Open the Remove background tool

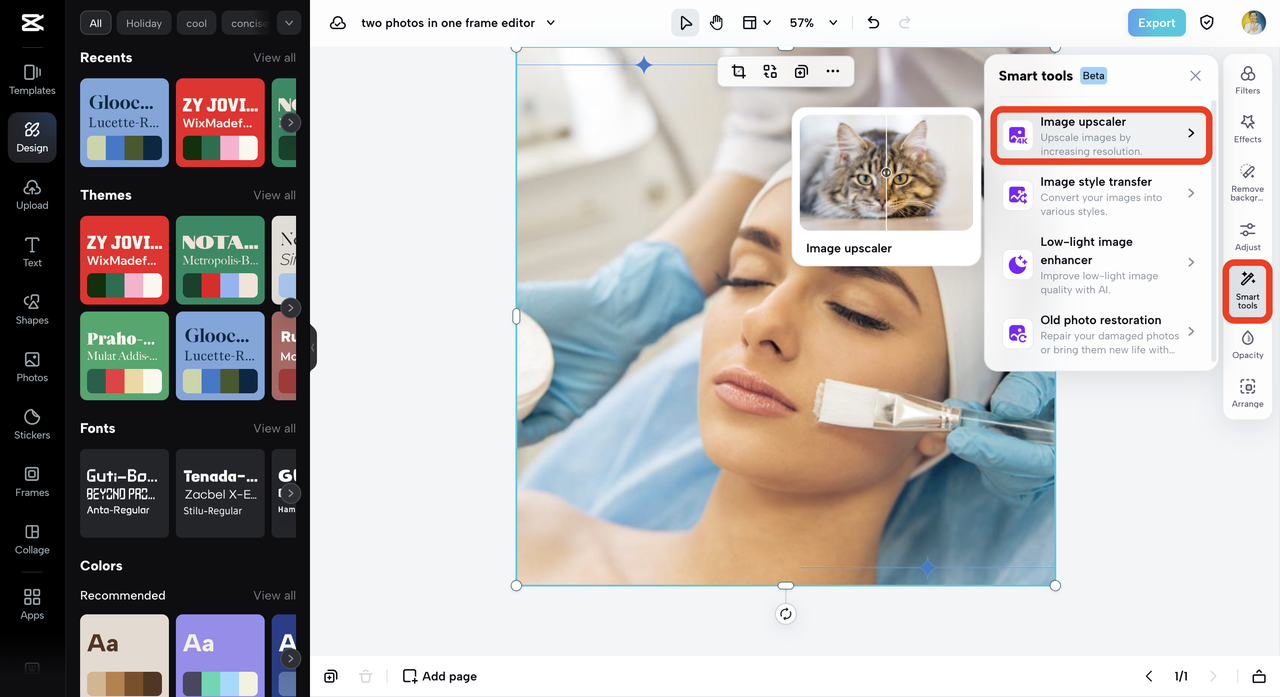click(1247, 182)
